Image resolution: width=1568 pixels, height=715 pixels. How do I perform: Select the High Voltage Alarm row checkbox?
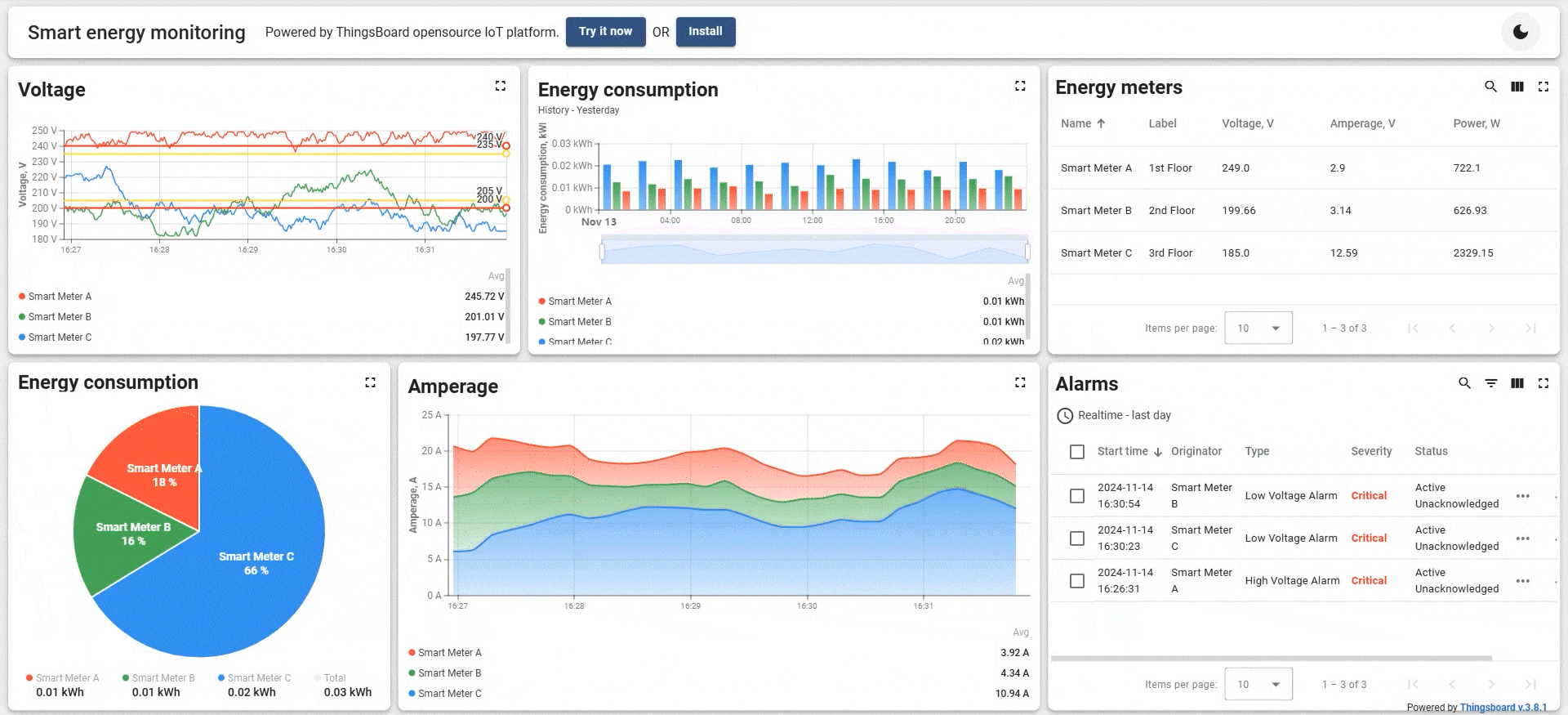coord(1077,581)
